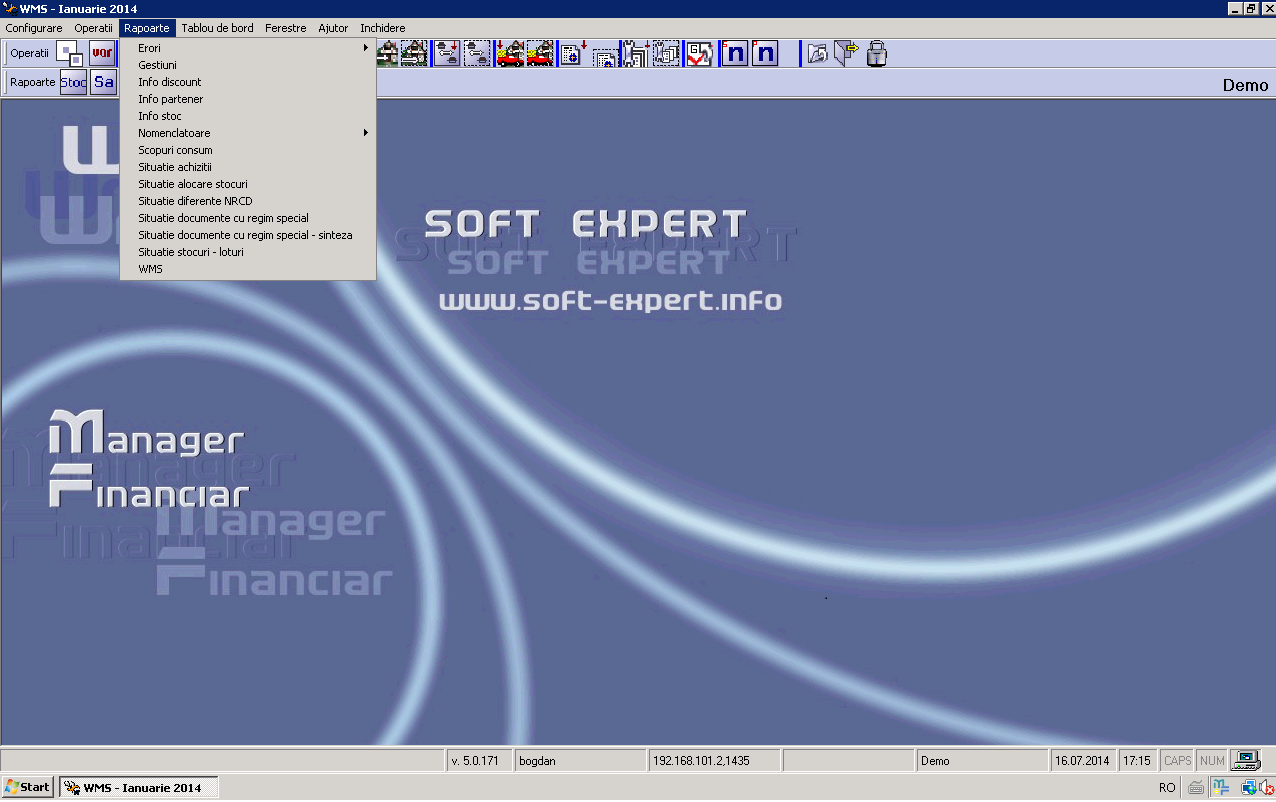The image size is (1276, 802).
Task: Click the Windows Start button
Action: pos(27,787)
